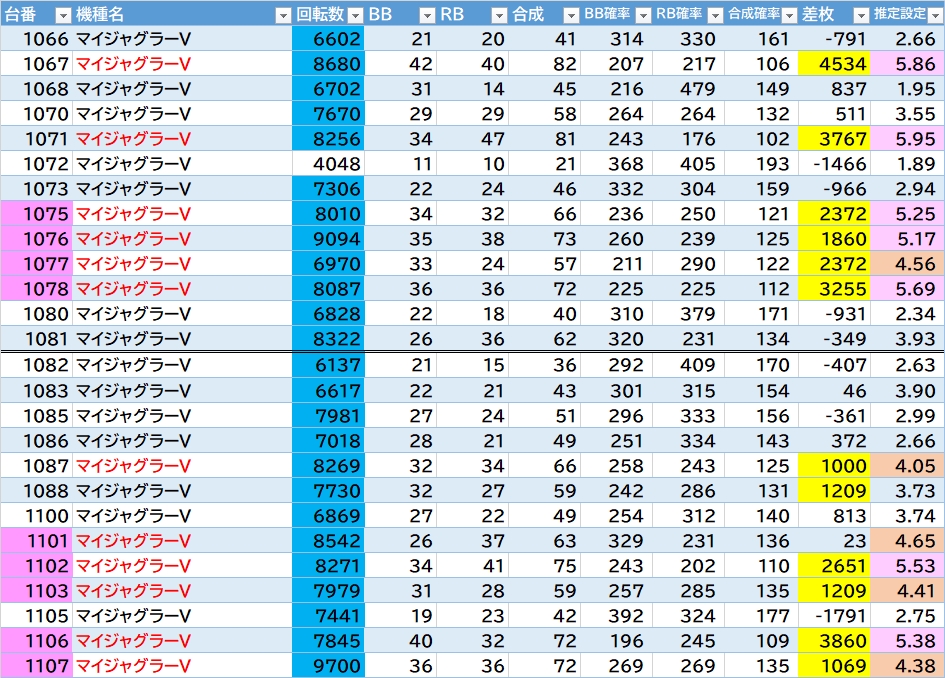This screenshot has height=678, width=945.
Task: Select blue 回転数 cell showing 9700
Action: pos(328,665)
